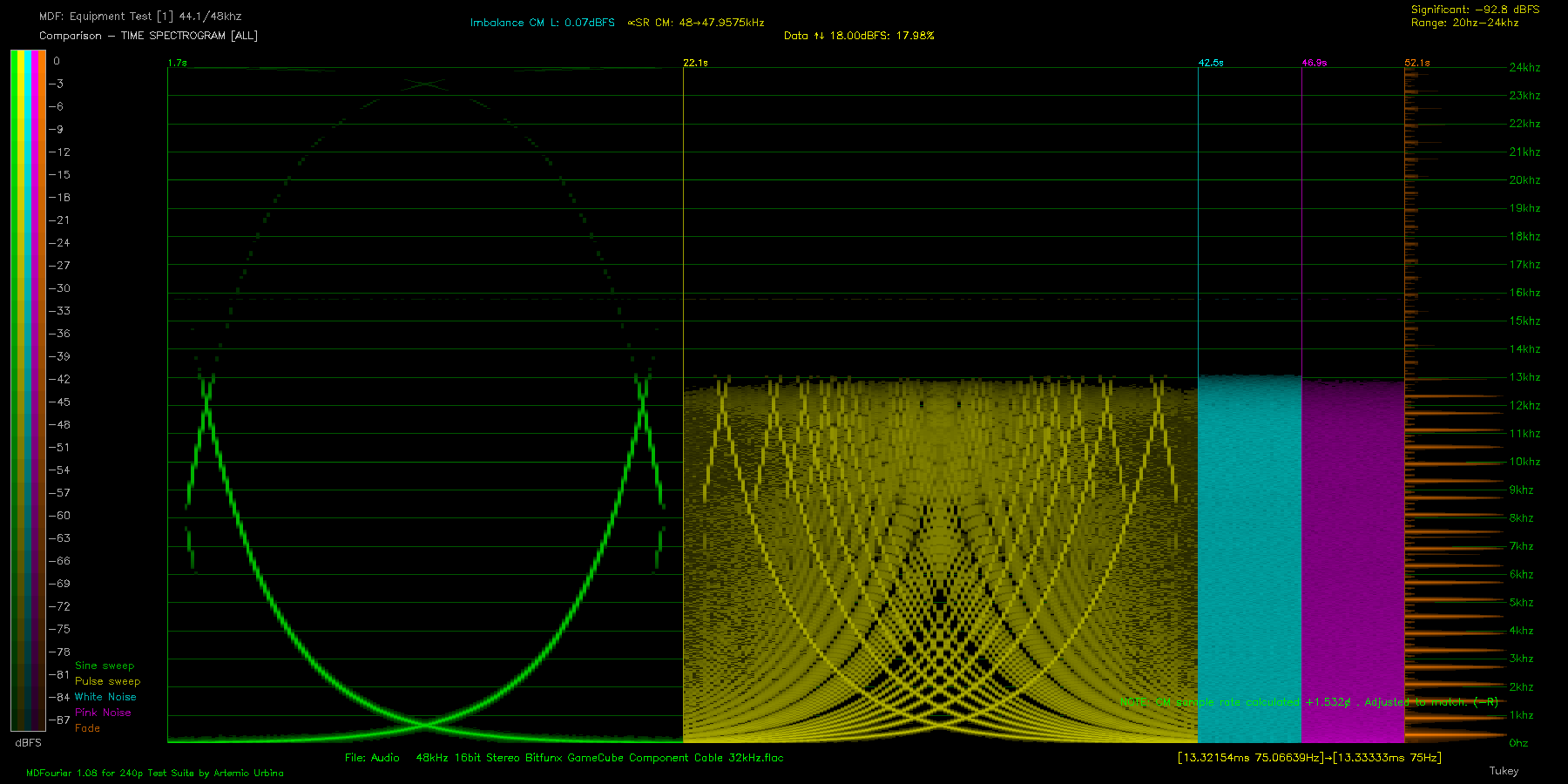Click the 'Sine sweep' legend label
Screen dimensions: 1568x784
[105, 666]
